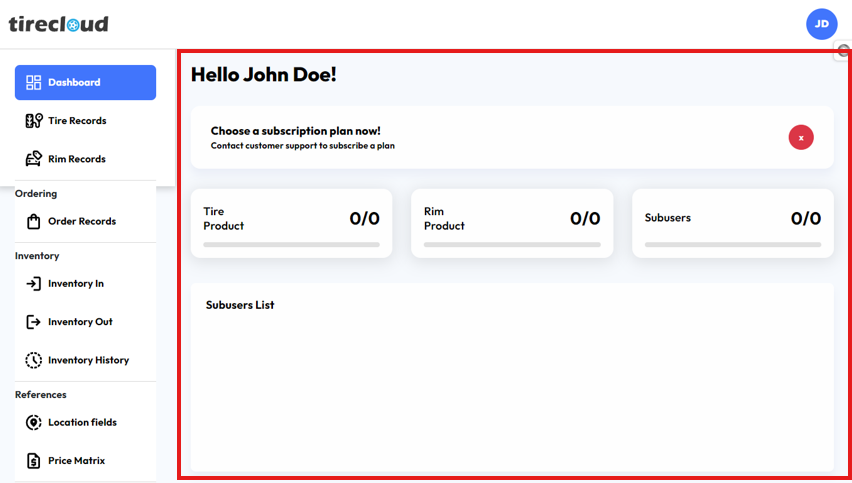Click the Price Matrix dollar icon
The height and width of the screenshot is (483, 852).
tap(34, 461)
